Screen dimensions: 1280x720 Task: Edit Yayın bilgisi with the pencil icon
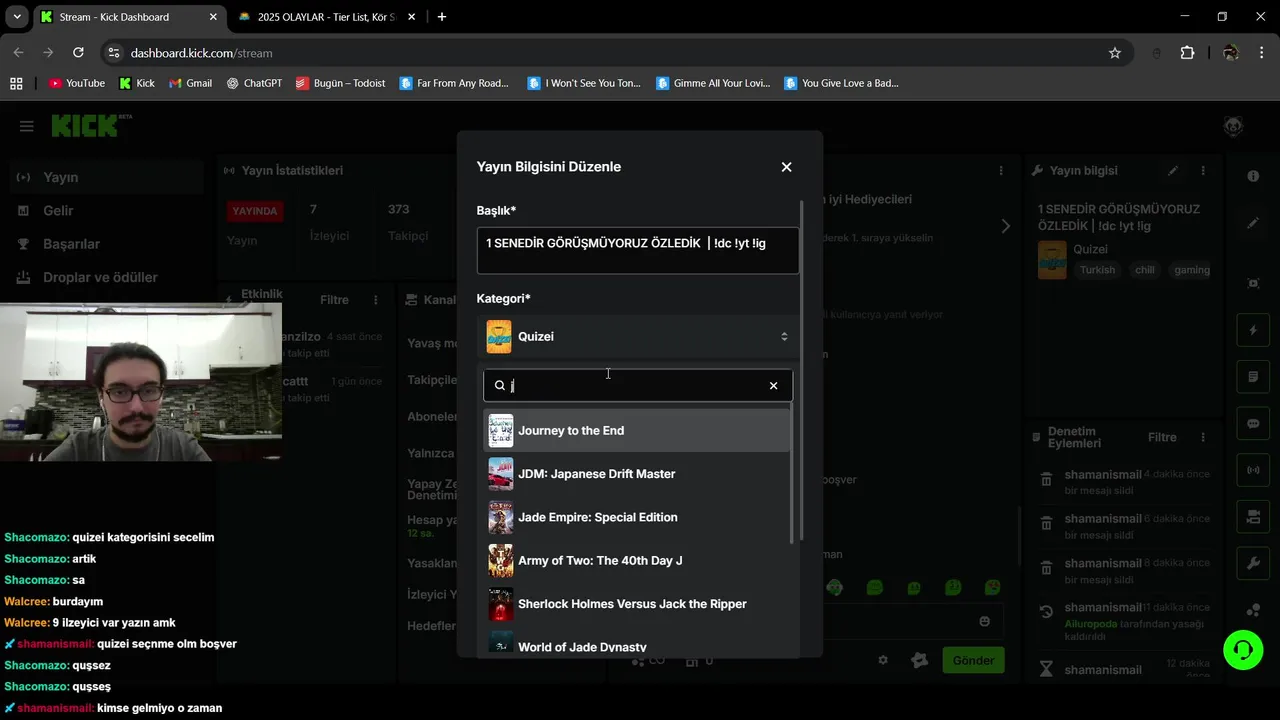click(x=1173, y=171)
